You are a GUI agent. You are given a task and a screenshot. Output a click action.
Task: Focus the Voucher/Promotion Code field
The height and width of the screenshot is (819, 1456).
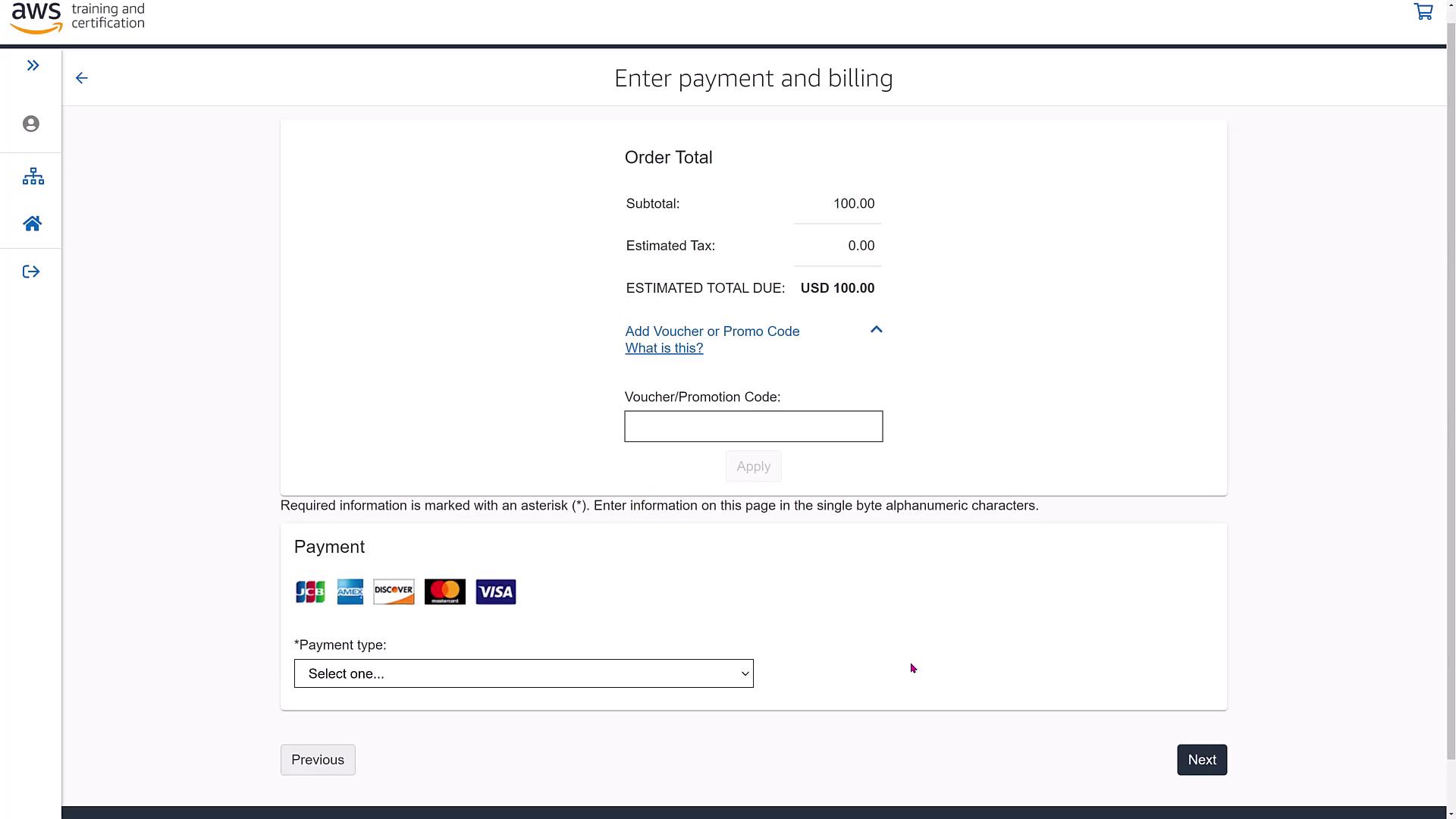tap(753, 426)
